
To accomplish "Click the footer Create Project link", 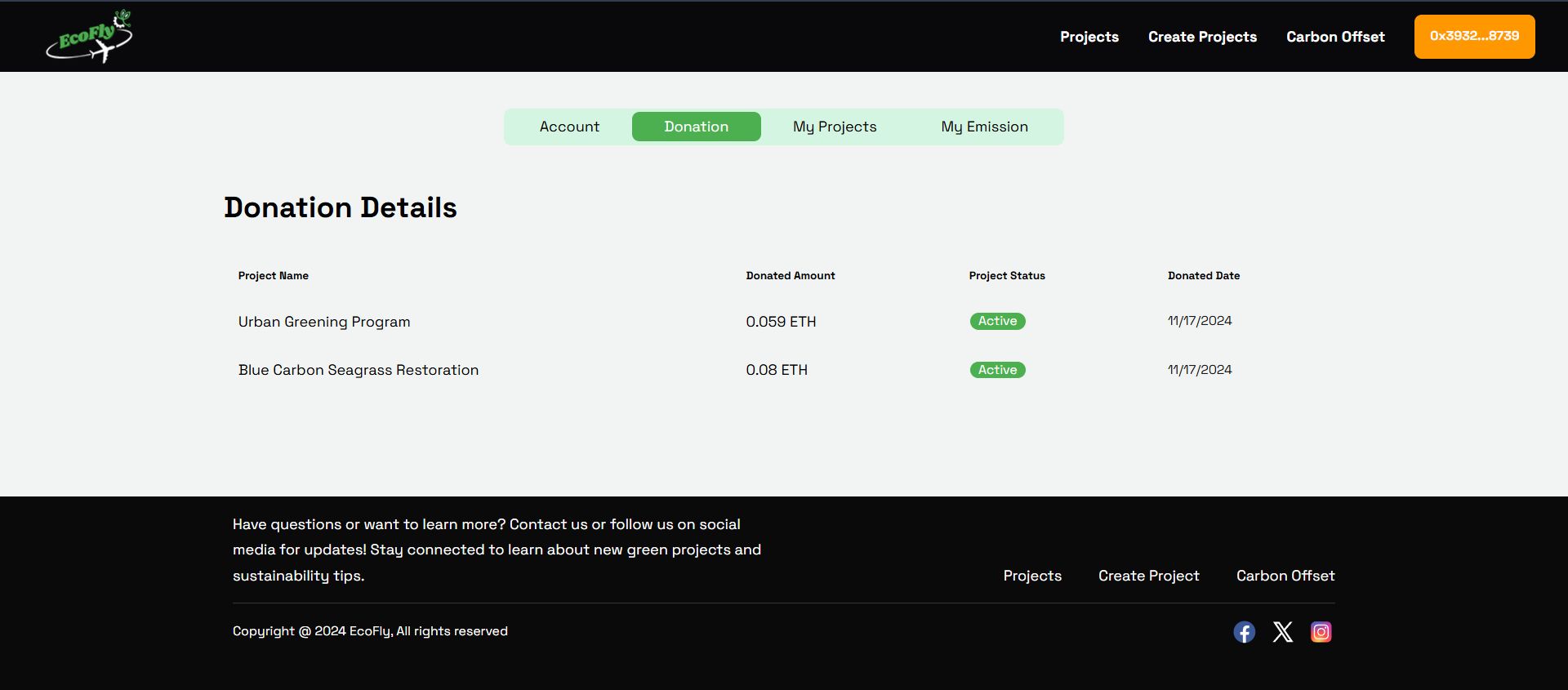I will click(1148, 576).
